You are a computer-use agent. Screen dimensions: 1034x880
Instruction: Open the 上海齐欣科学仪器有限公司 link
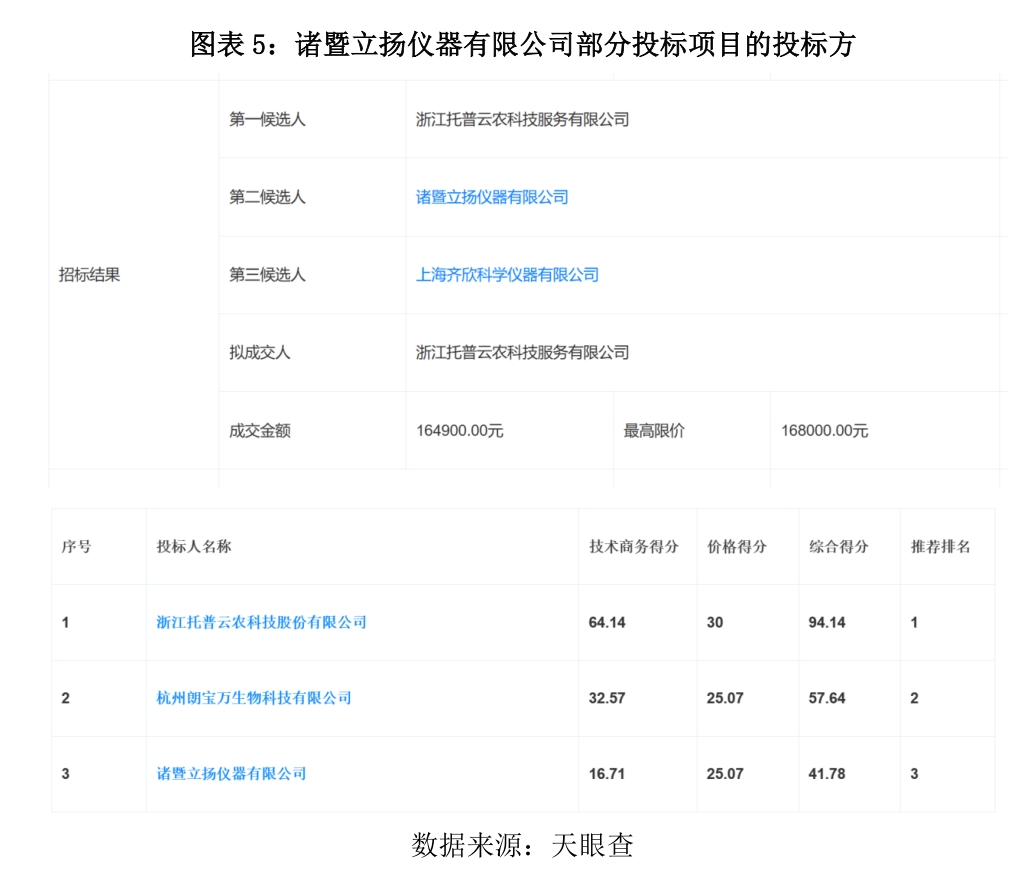coord(507,275)
